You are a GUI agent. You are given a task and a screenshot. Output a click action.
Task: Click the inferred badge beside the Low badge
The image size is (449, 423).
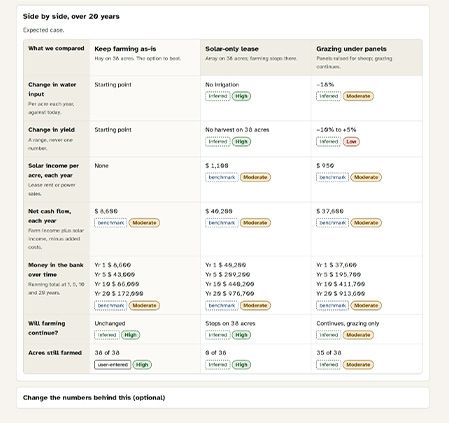tap(329, 142)
